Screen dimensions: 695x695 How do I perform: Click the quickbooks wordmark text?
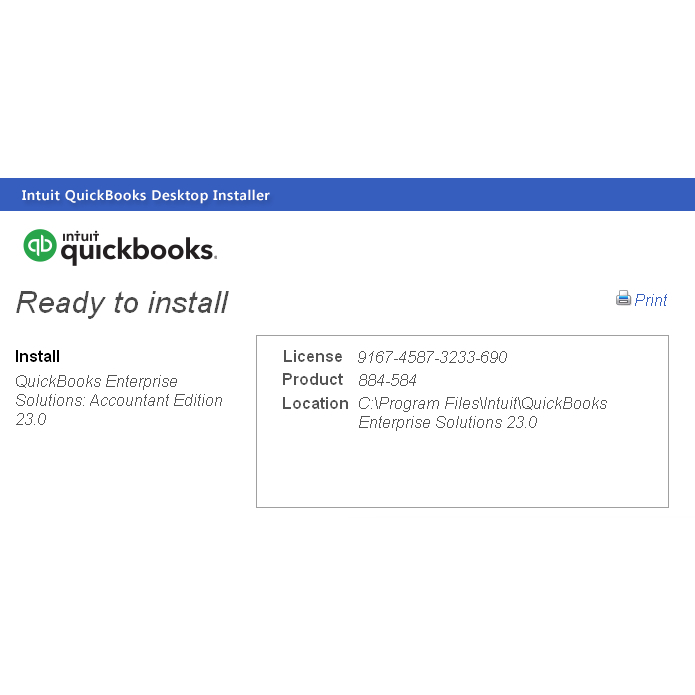tap(138, 251)
